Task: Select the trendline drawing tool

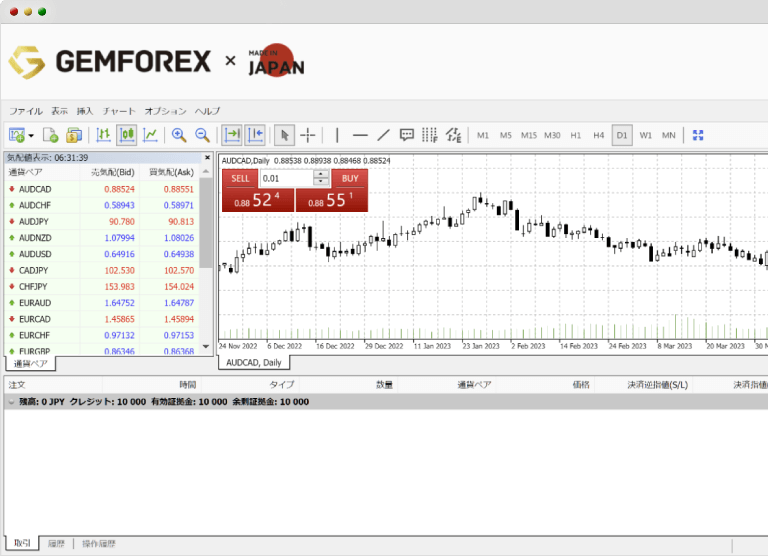Action: pyautogui.click(x=384, y=135)
